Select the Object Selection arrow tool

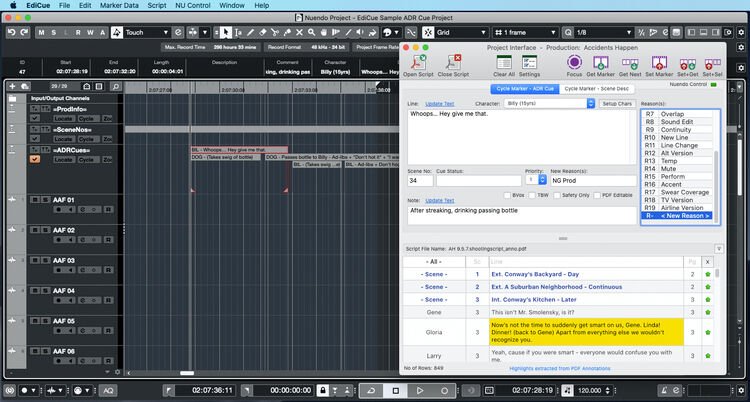pos(226,33)
